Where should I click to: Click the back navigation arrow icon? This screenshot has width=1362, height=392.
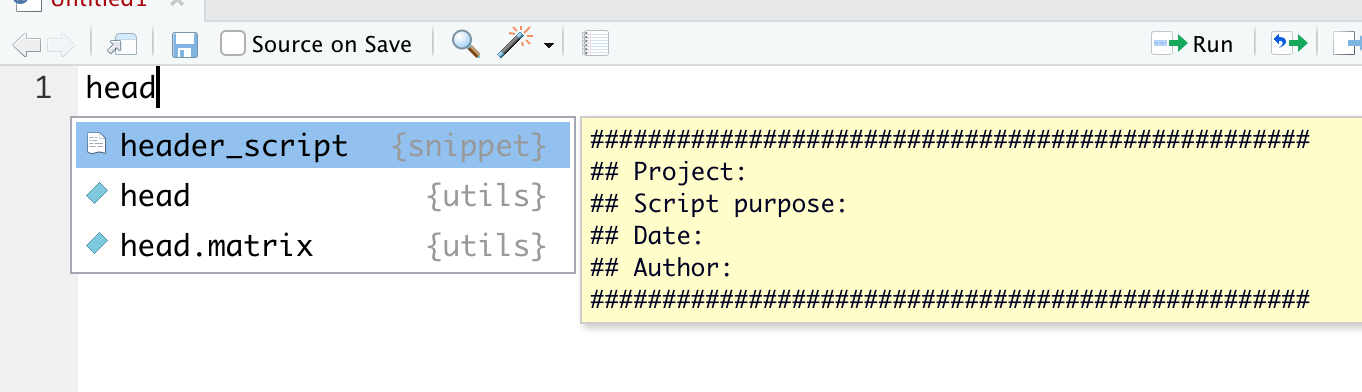pos(27,44)
